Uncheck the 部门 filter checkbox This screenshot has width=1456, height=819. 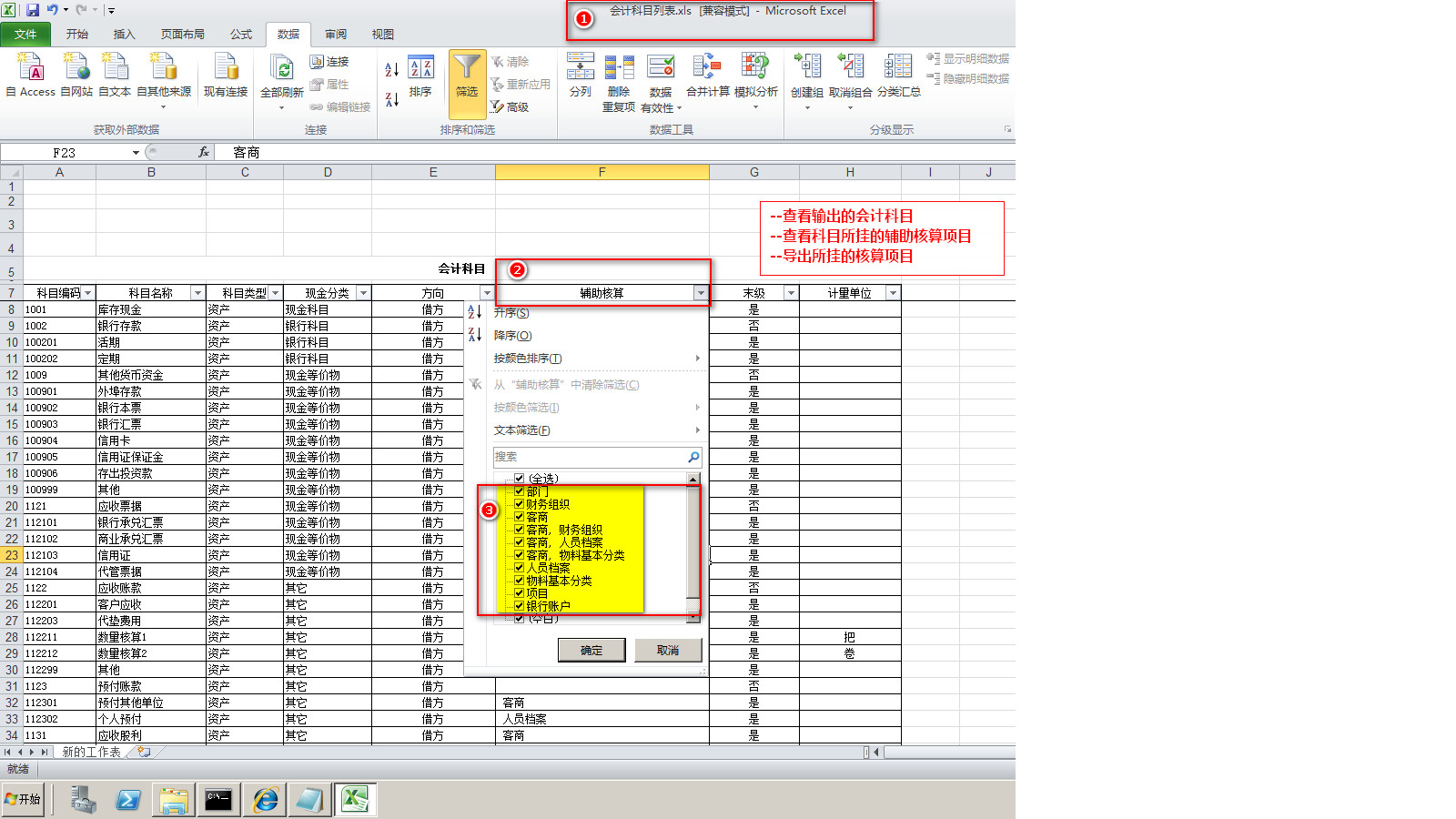(x=519, y=491)
